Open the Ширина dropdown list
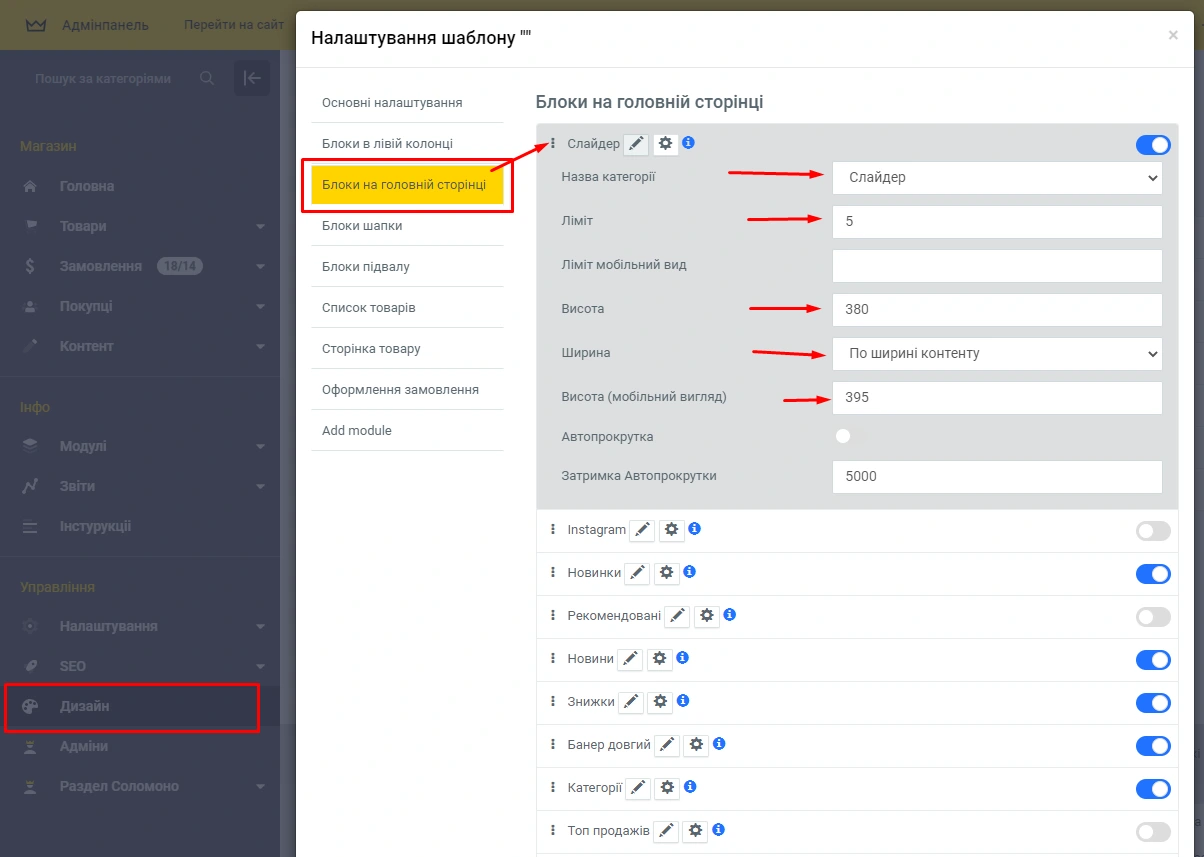1204x857 pixels. tap(996, 353)
